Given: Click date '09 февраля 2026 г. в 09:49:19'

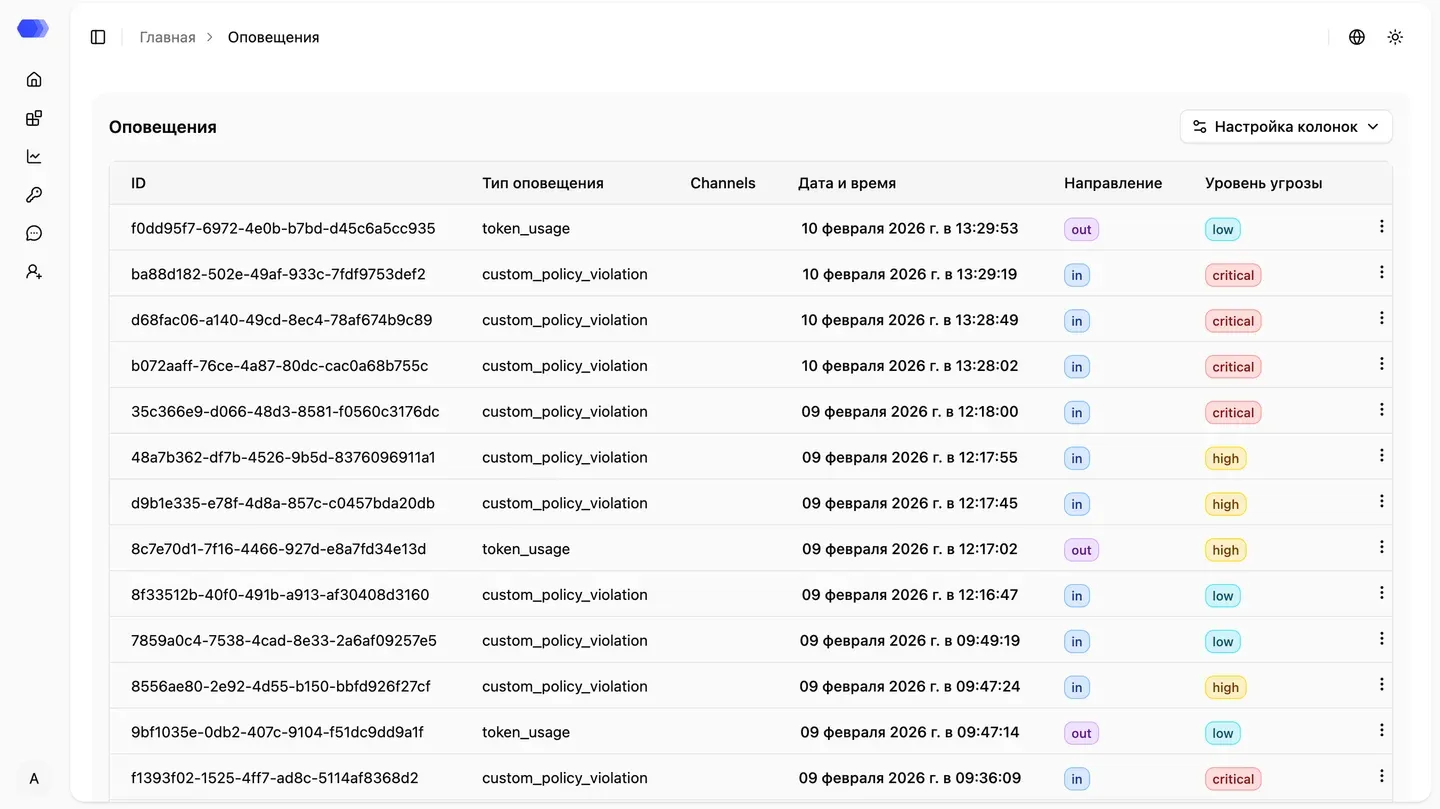Looking at the screenshot, I should pyautogui.click(x=910, y=641).
